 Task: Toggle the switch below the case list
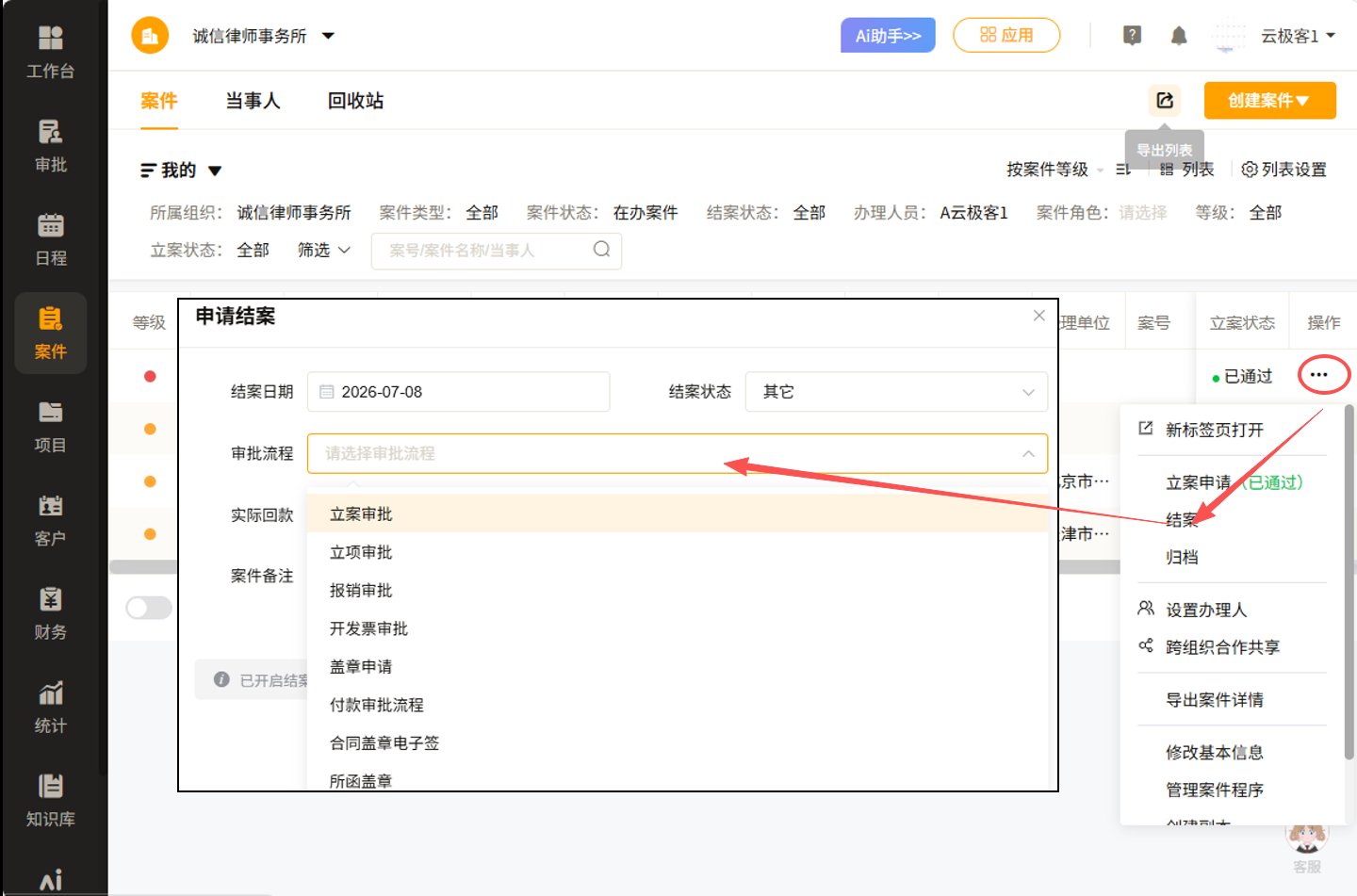coord(149,608)
